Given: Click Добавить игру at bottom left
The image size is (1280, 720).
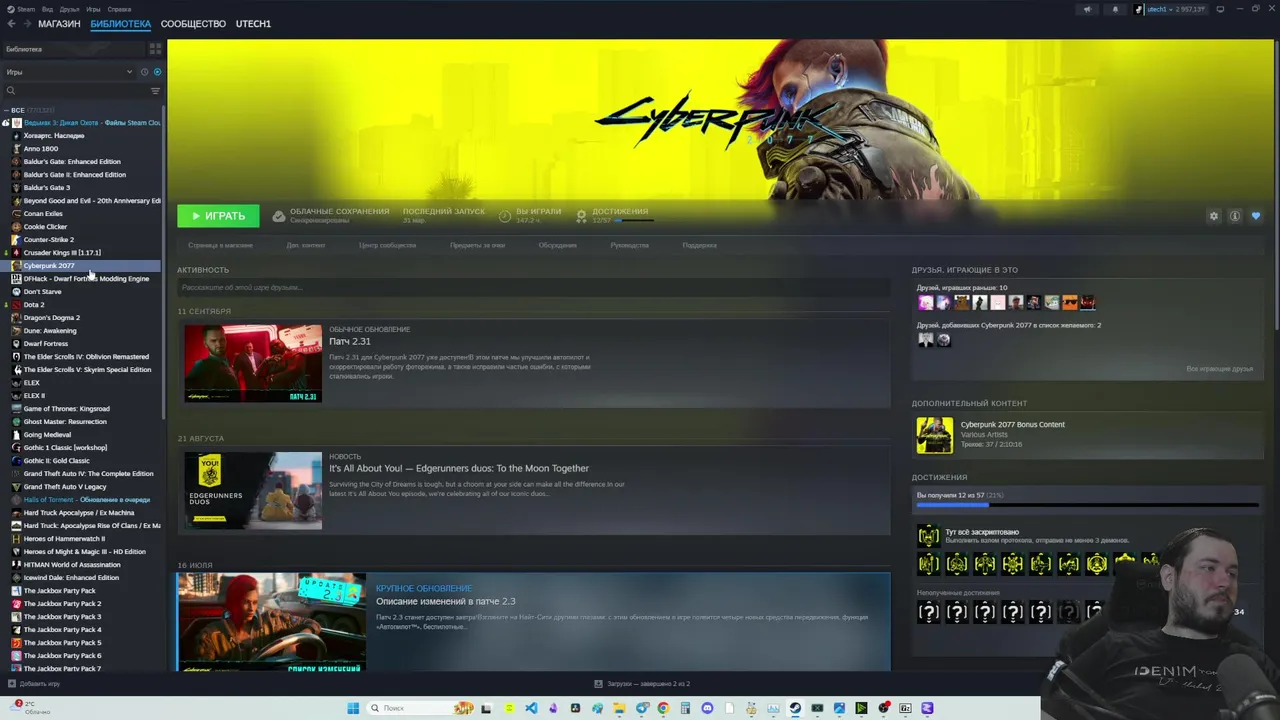Looking at the screenshot, I should pyautogui.click(x=33, y=684).
